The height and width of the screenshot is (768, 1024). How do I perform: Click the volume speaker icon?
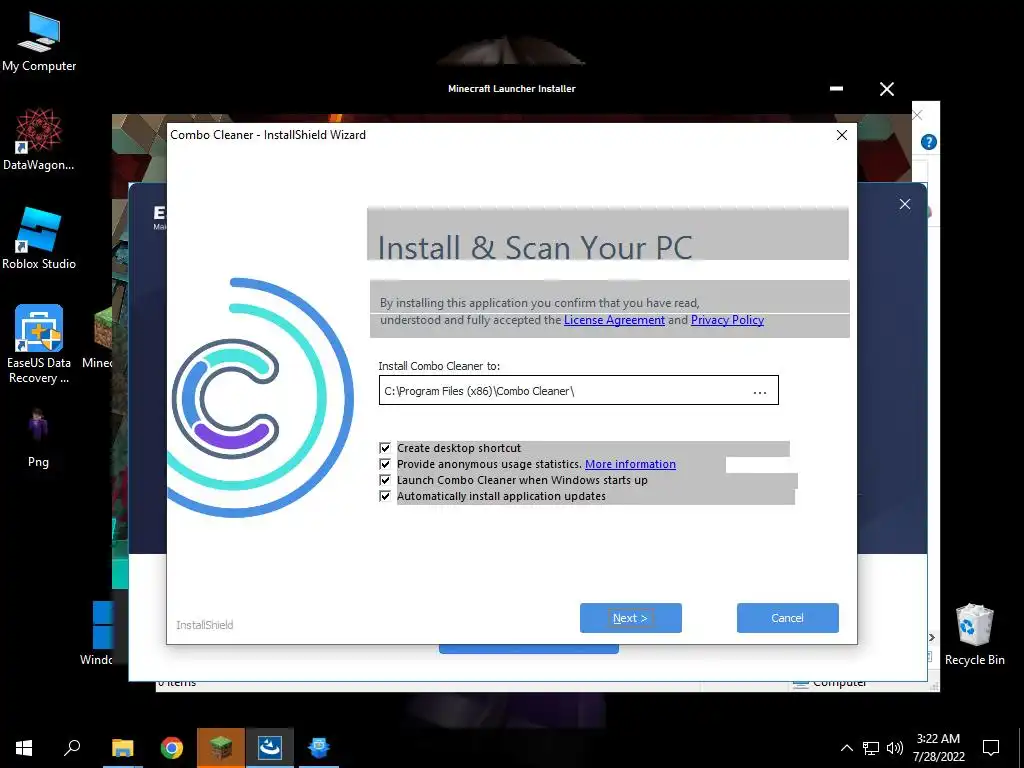895,748
